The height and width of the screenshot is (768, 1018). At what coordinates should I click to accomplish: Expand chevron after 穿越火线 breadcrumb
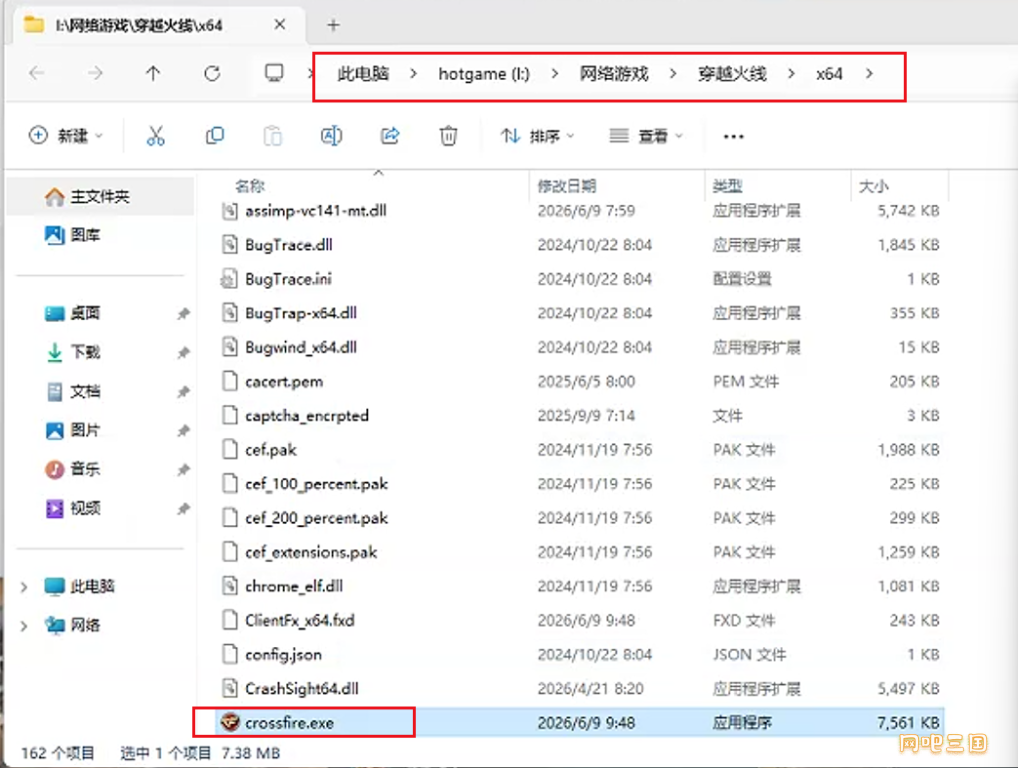[791, 74]
